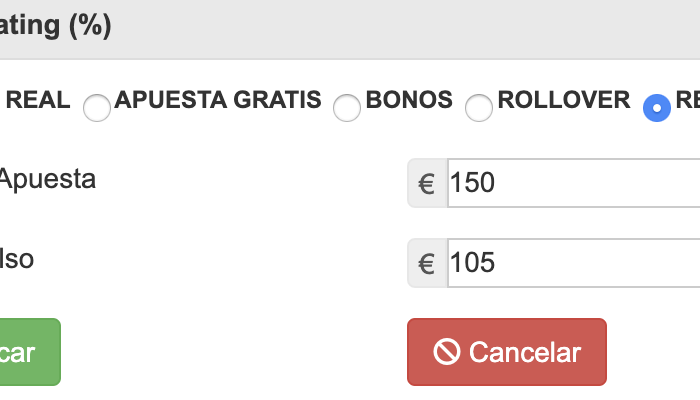Select the APUESTA GRATIS radio button
Screen dimensions: 700x400
pyautogui.click(x=97, y=107)
